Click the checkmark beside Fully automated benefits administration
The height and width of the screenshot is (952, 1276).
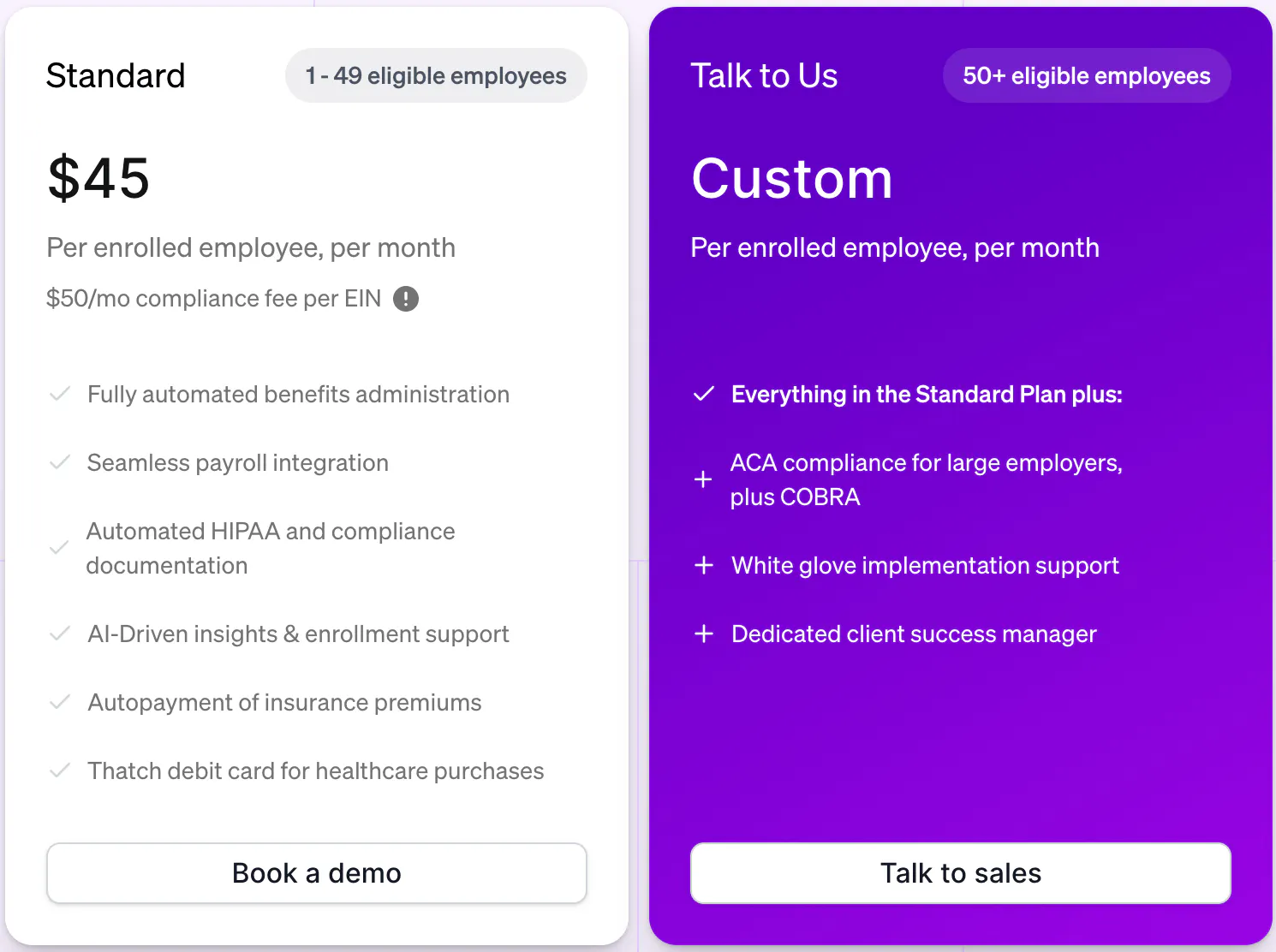pyautogui.click(x=60, y=394)
